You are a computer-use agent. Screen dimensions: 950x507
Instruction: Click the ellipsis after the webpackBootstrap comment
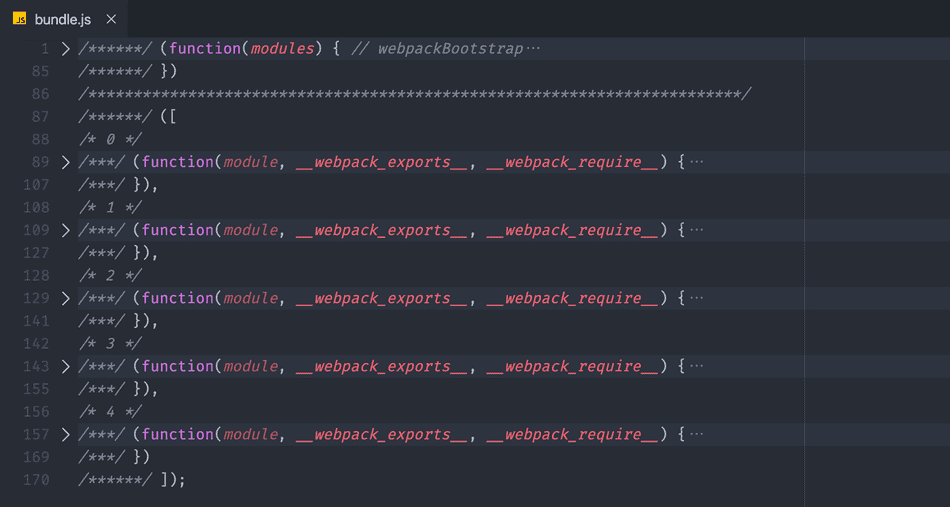[532, 49]
